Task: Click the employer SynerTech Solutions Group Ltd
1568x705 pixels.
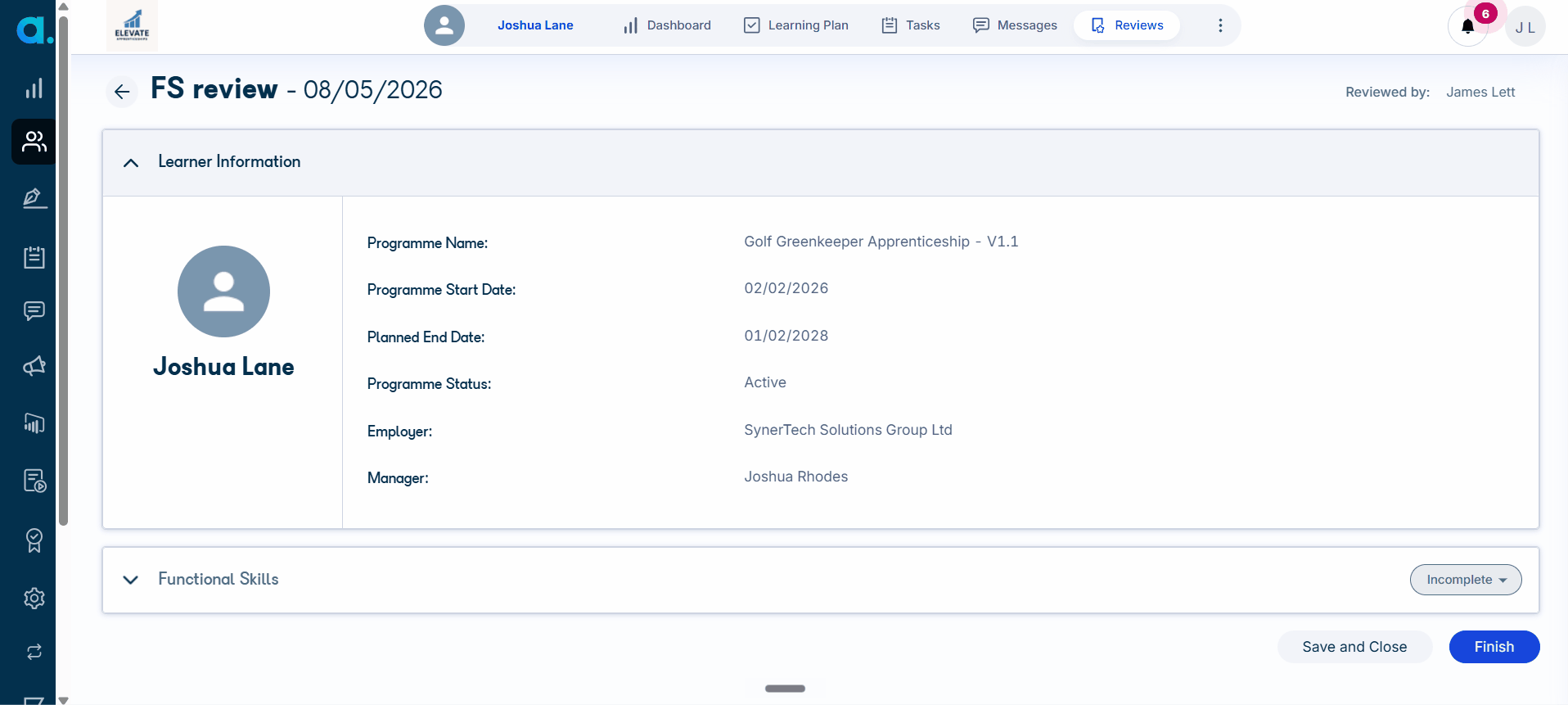Action: coord(848,430)
